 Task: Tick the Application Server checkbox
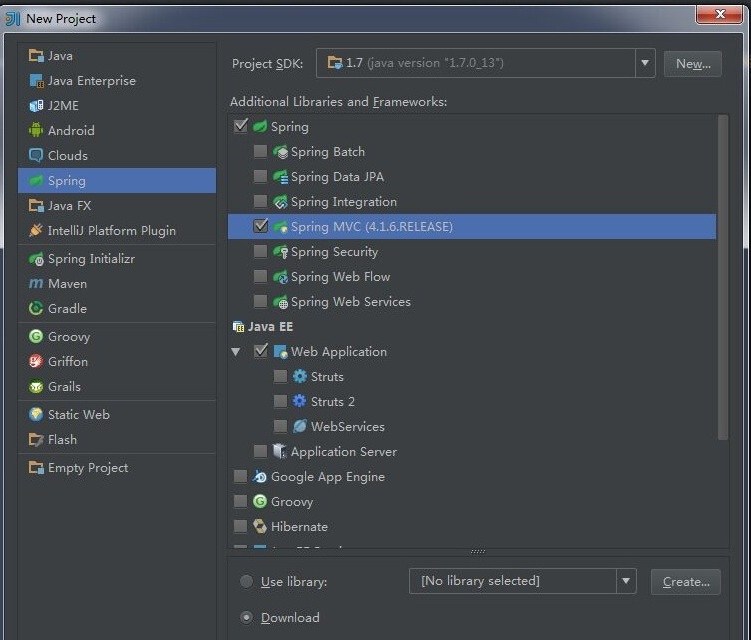pos(260,451)
